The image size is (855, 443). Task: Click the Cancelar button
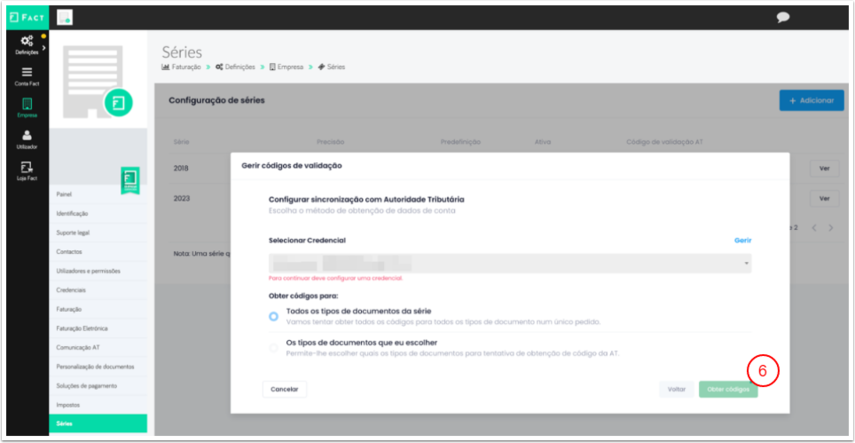point(285,390)
